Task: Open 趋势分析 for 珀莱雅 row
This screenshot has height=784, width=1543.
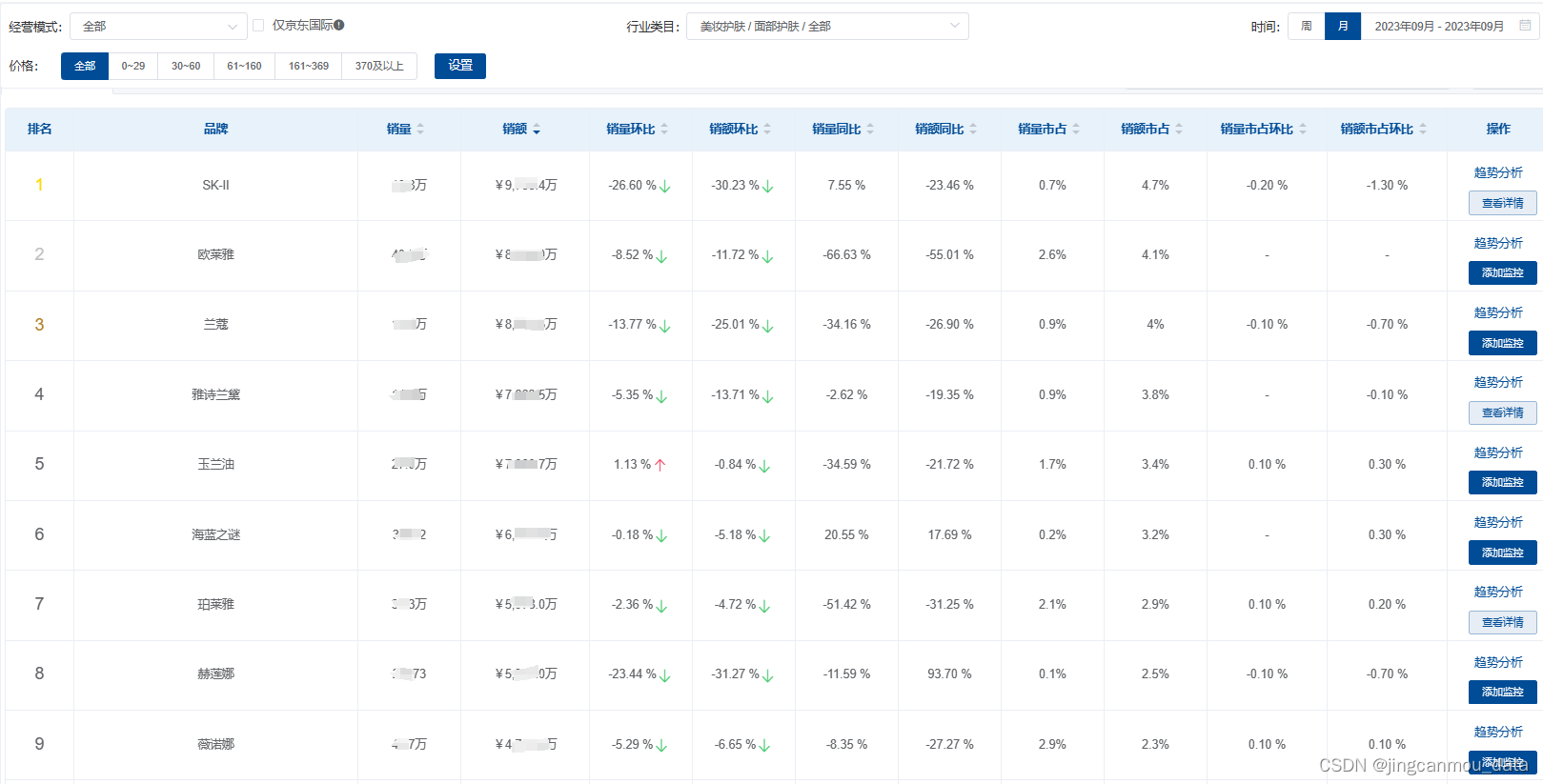Action: 1498,592
